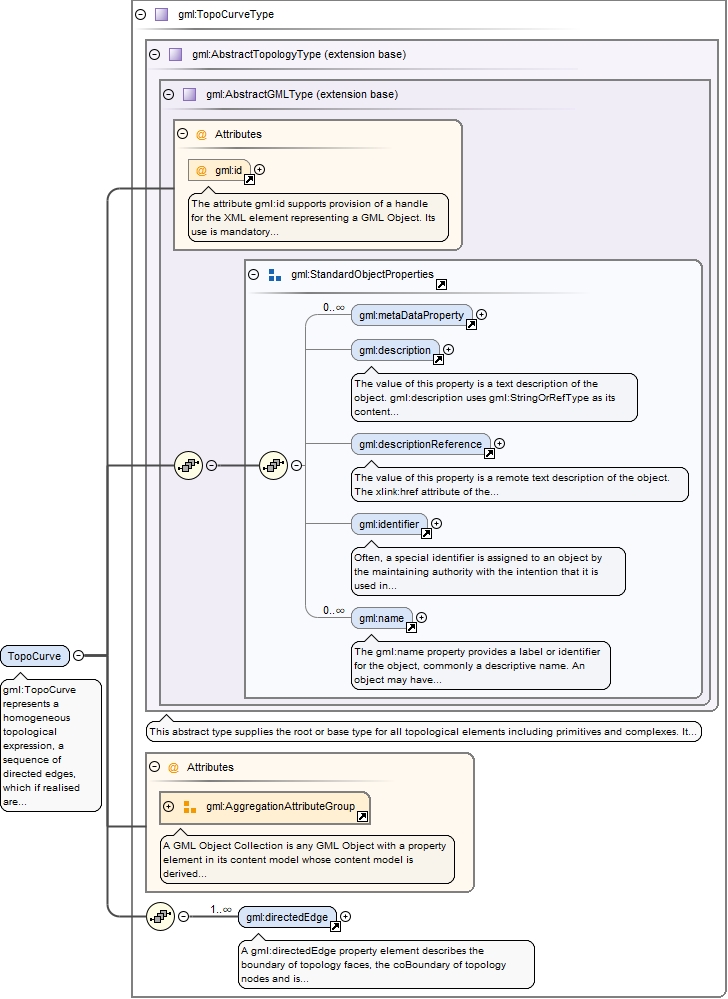This screenshot has width=728, height=999.
Task: Select the gml:identifier element
Action: tap(389, 524)
